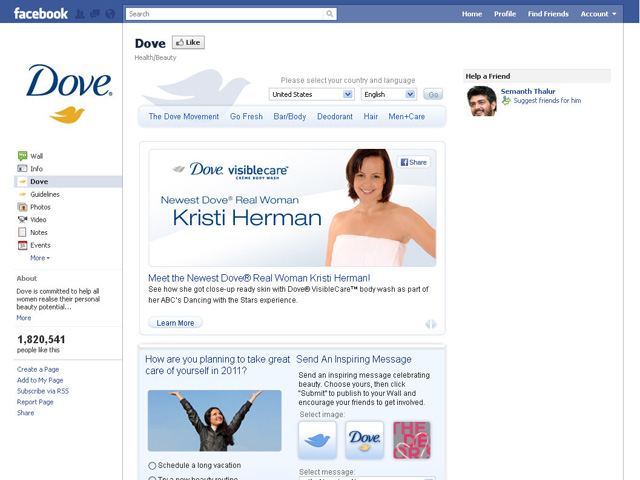Open the Bar/Body tab
640x480 pixels.
pos(290,116)
